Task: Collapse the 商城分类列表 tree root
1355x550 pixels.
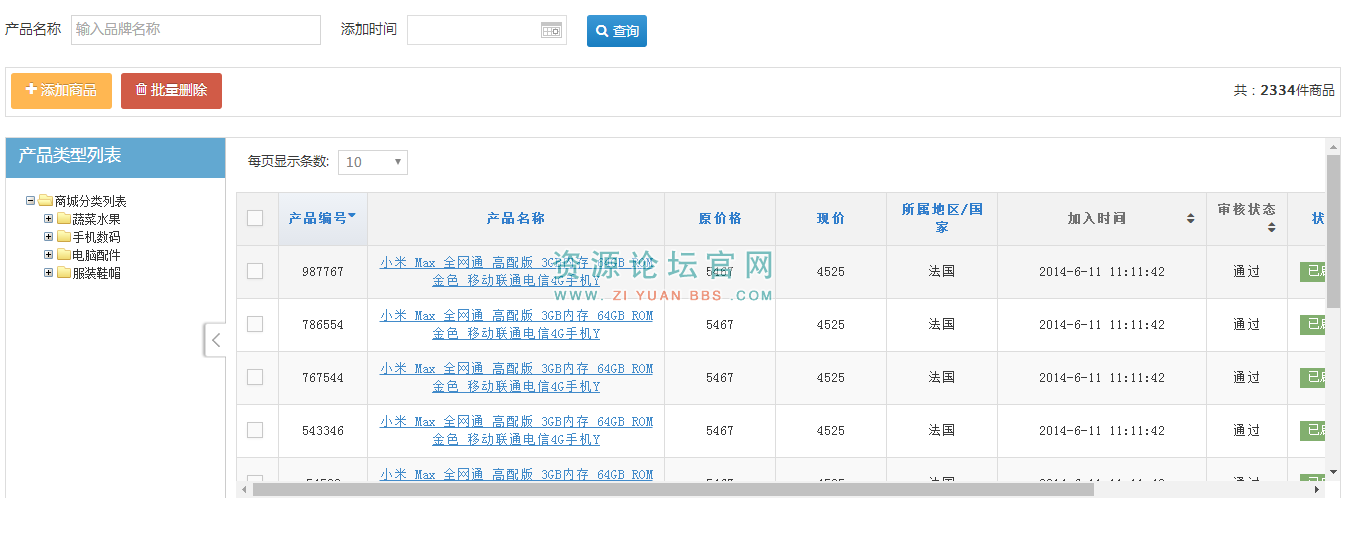Action: [x=31, y=201]
